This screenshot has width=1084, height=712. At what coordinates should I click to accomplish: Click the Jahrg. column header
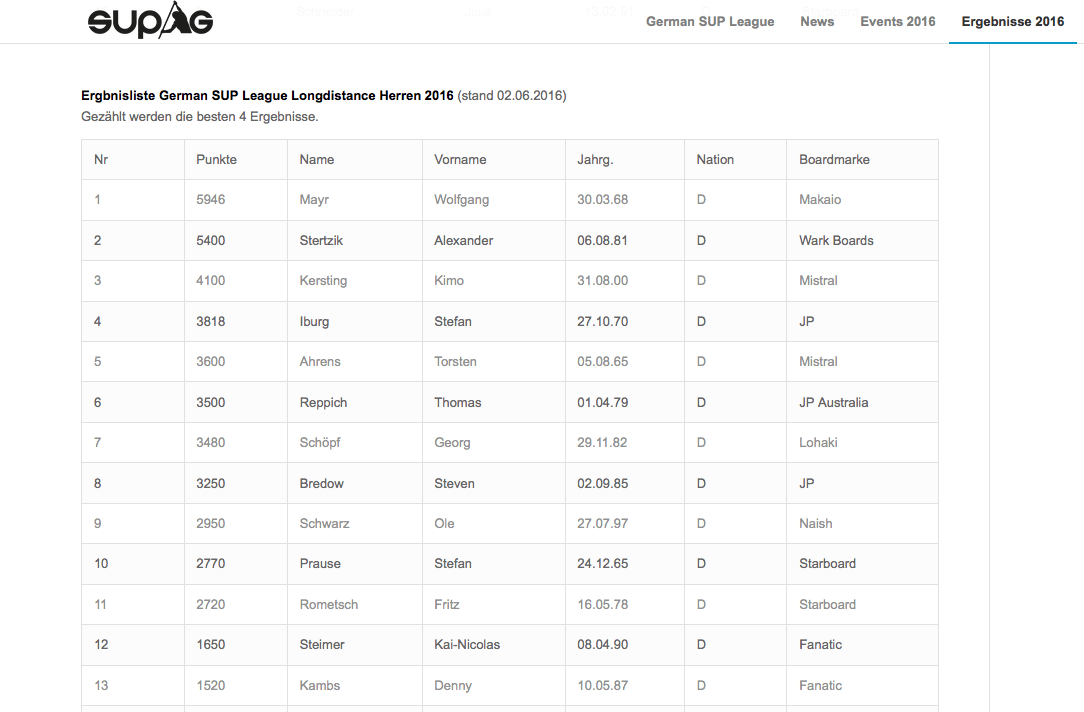click(595, 159)
